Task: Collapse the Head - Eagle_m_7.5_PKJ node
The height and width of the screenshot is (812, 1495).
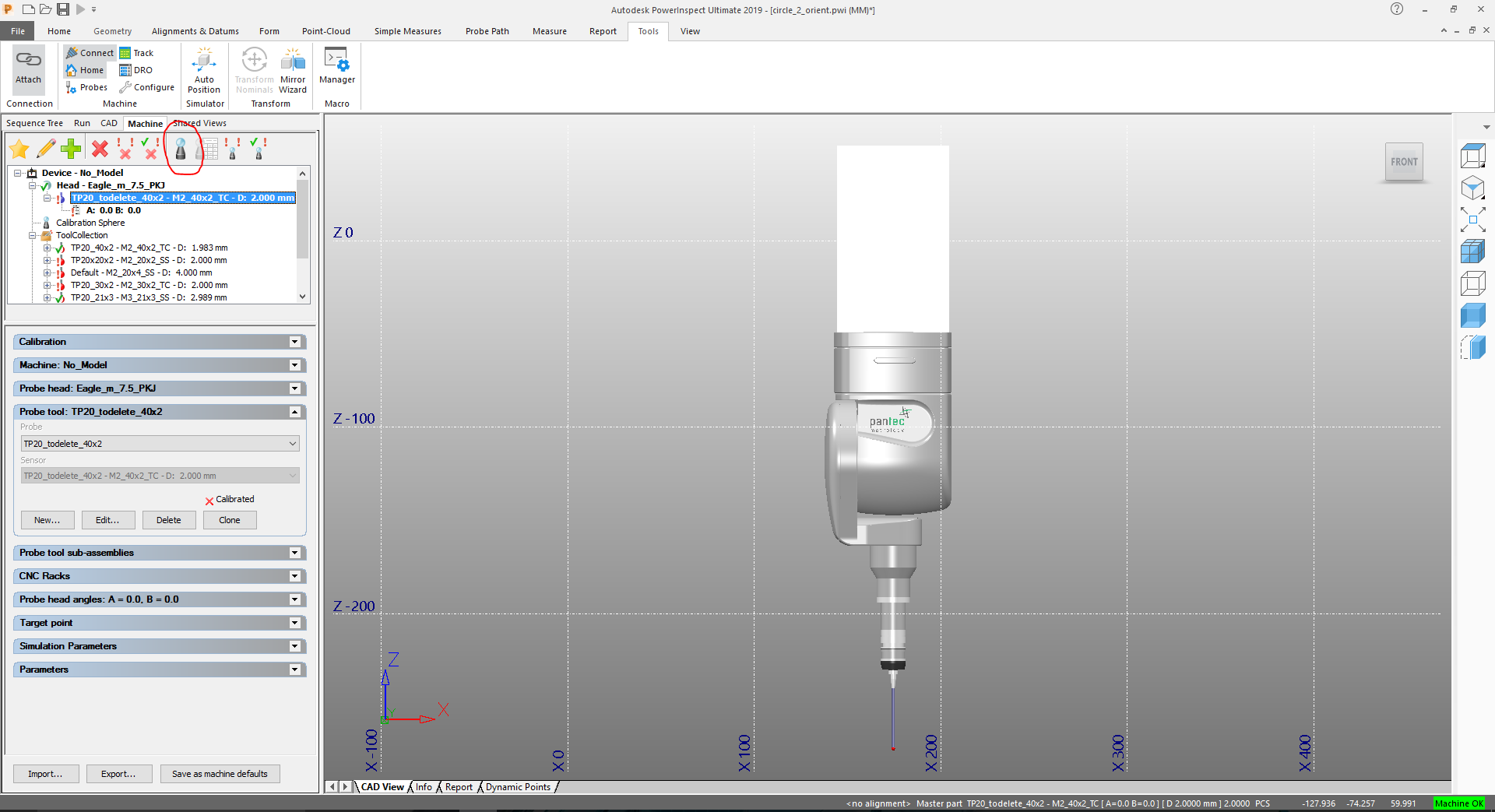Action: click(33, 185)
